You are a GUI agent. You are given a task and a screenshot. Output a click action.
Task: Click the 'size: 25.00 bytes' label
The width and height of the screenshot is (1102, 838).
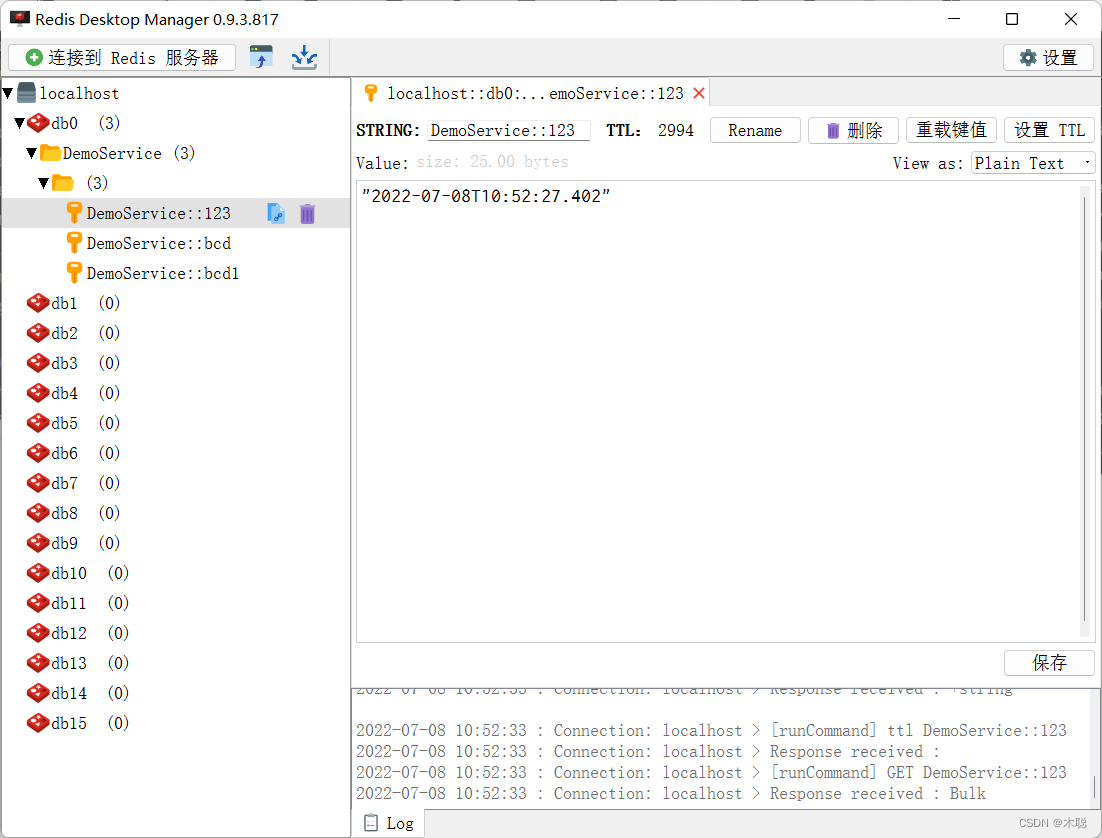(x=492, y=162)
